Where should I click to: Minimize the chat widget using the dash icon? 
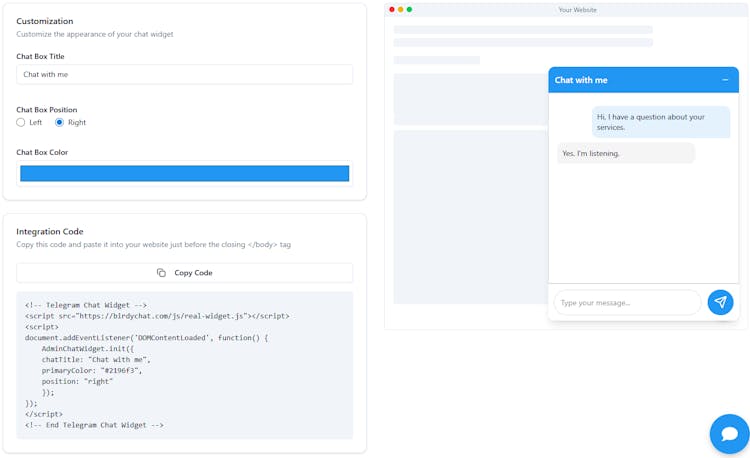coord(725,80)
